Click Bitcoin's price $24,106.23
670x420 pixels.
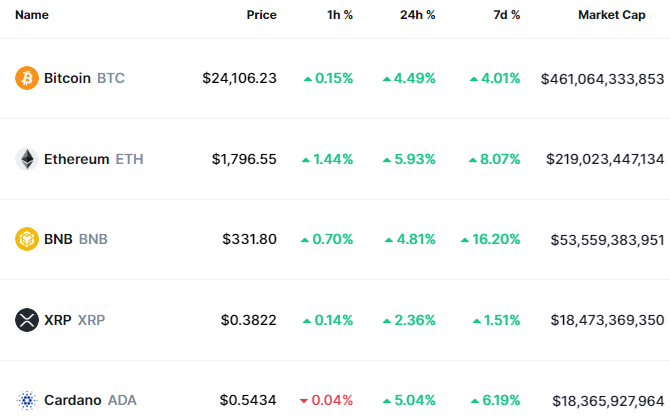(x=239, y=78)
